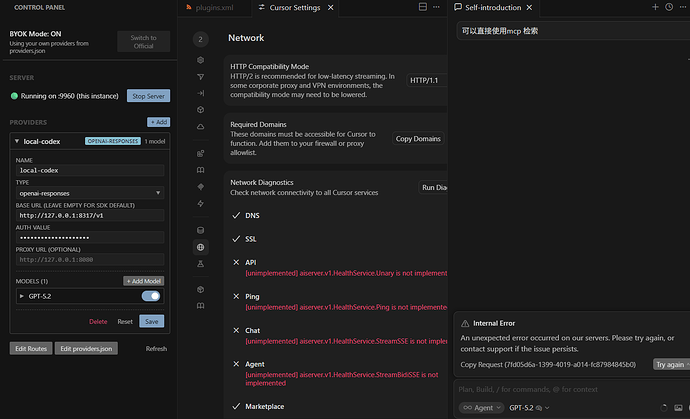Click the Ping diagnostics label
Screen dimensions: 690x419
252,297
